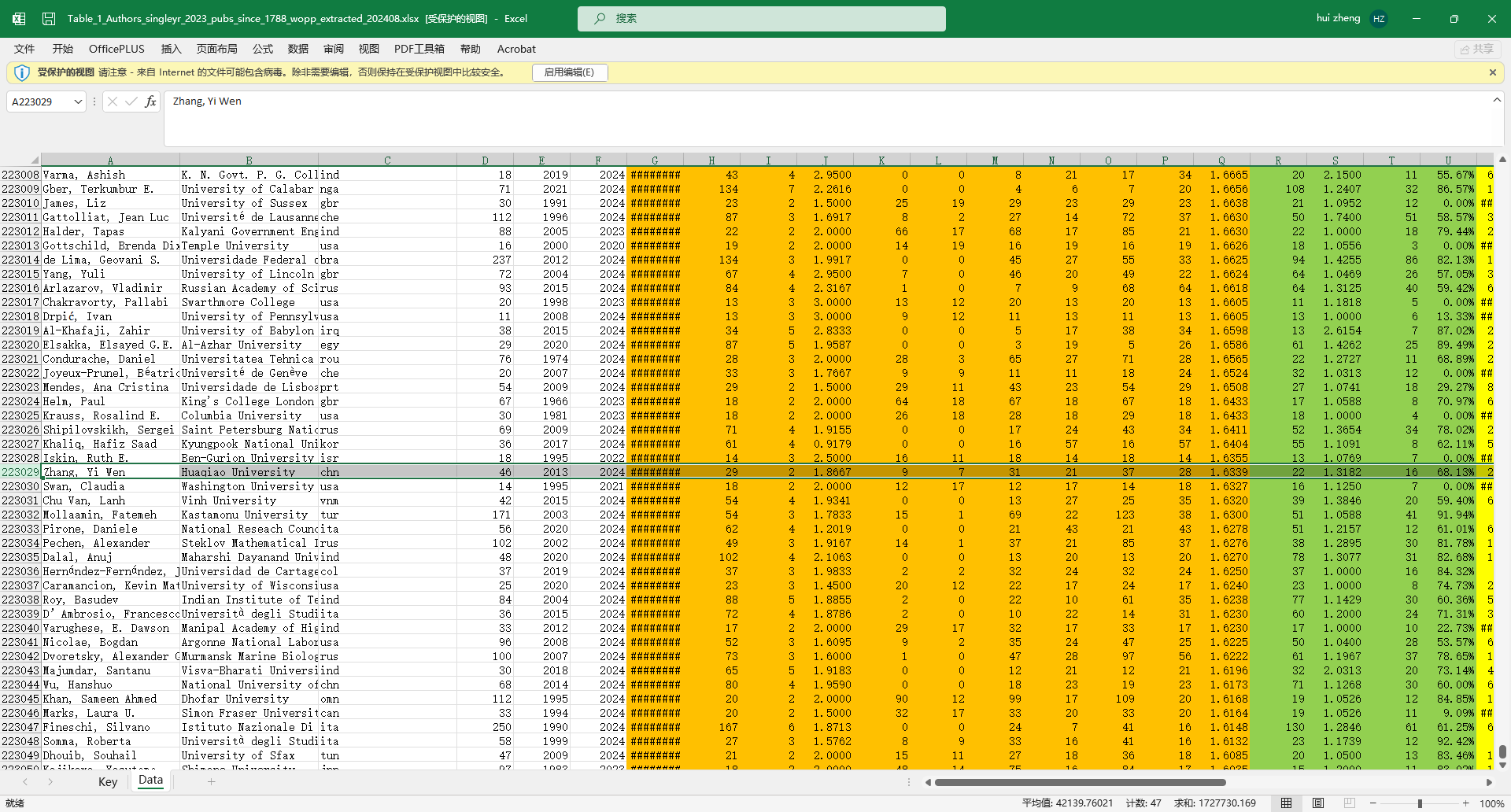Image resolution: width=1511 pixels, height=812 pixels.
Task: Open the 页面布局 ribbon tab
Action: click(x=217, y=49)
